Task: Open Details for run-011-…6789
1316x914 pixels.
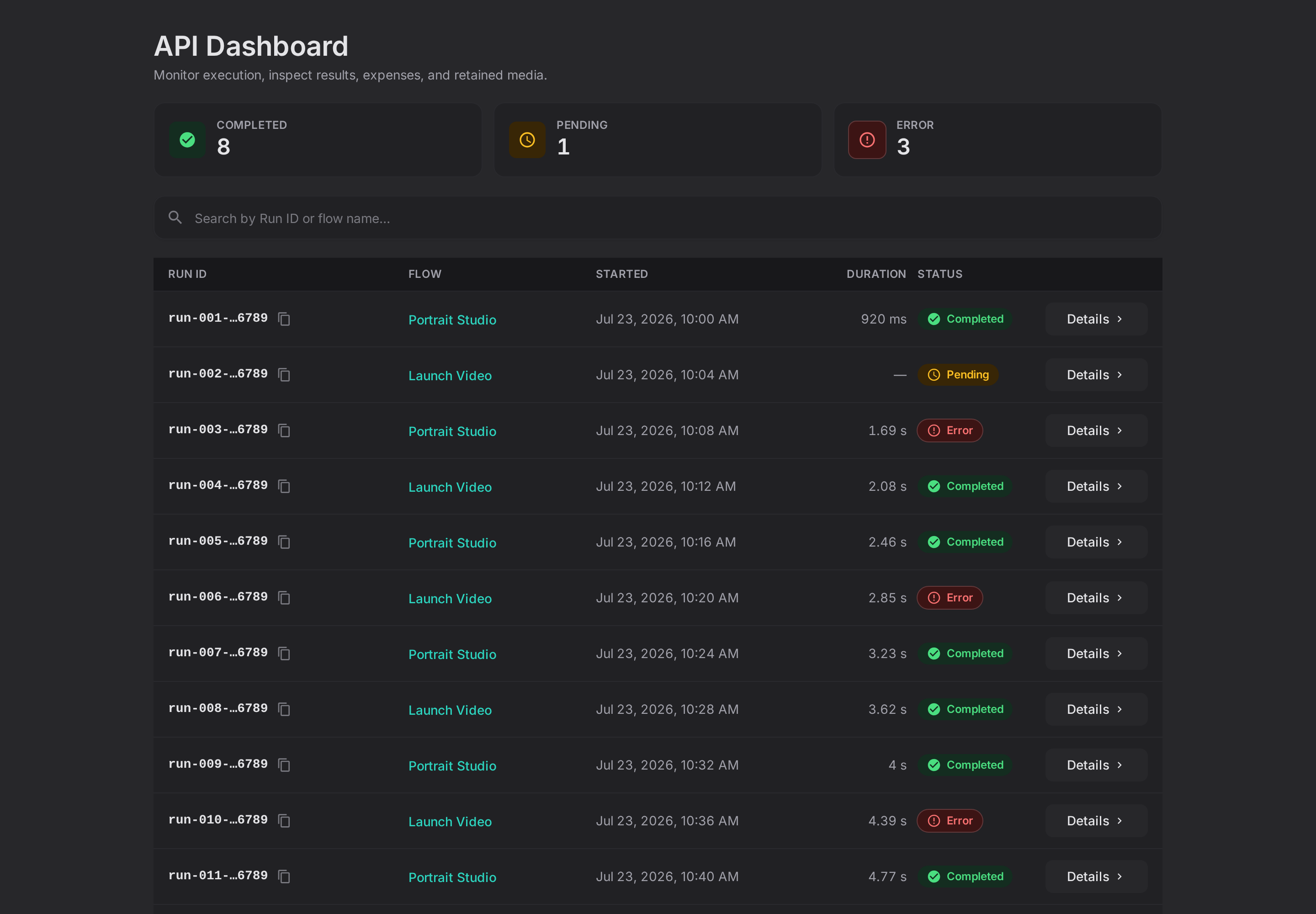Action: [1096, 876]
